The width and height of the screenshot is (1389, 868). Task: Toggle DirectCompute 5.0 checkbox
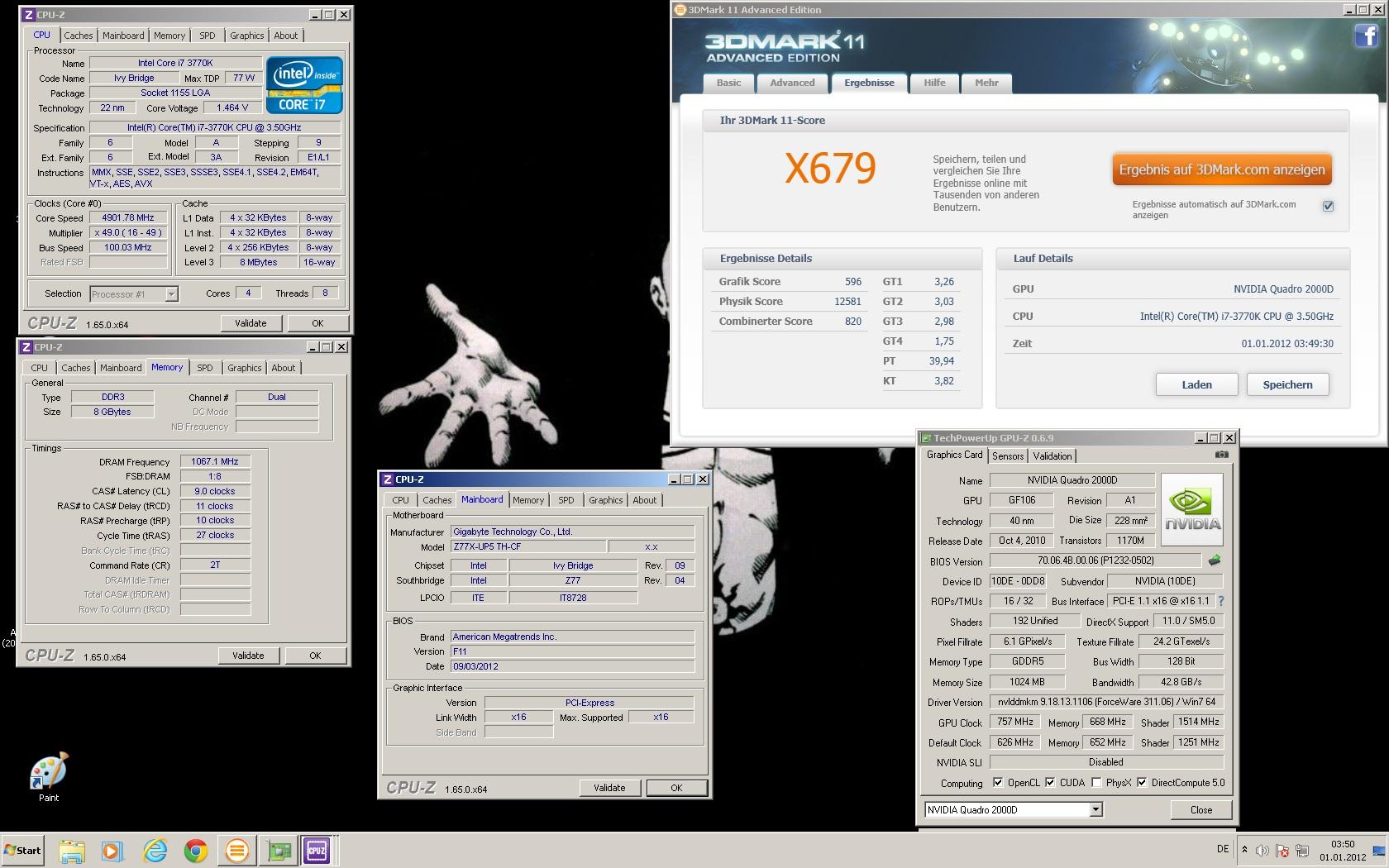pos(1142,783)
